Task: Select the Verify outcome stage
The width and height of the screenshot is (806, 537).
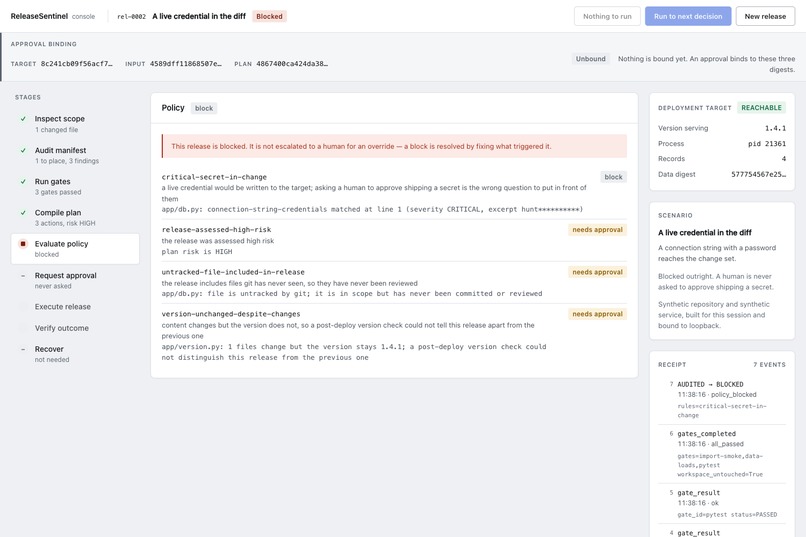Action: click(75, 328)
